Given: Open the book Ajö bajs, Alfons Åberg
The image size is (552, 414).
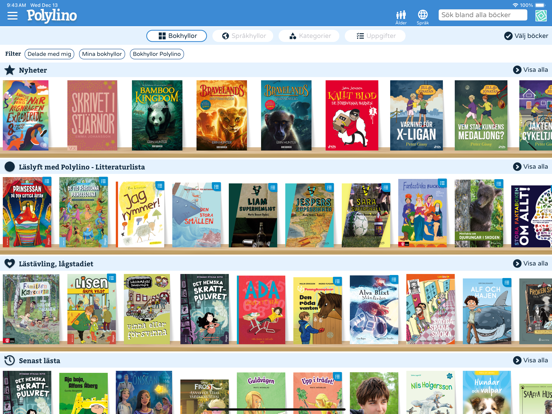Looking at the screenshot, I should 83,394.
